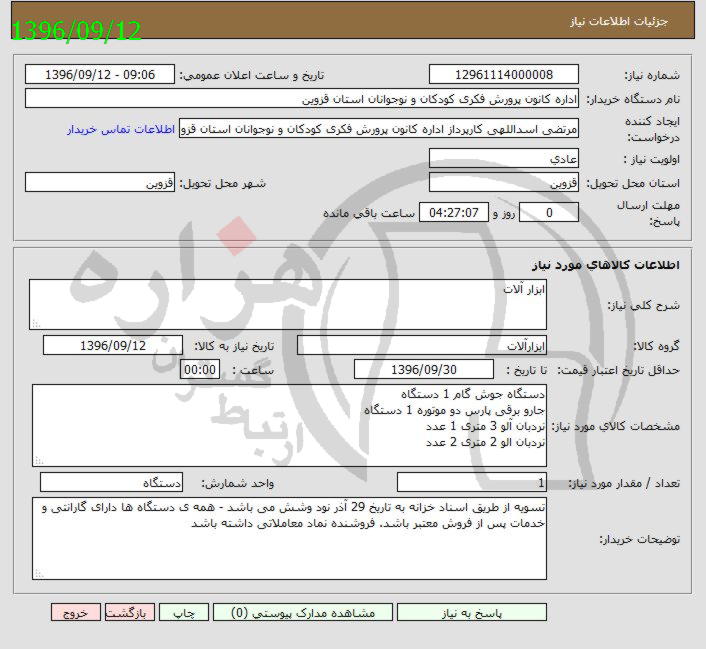
Task: Click the خروج exit button
Action: tap(76, 613)
